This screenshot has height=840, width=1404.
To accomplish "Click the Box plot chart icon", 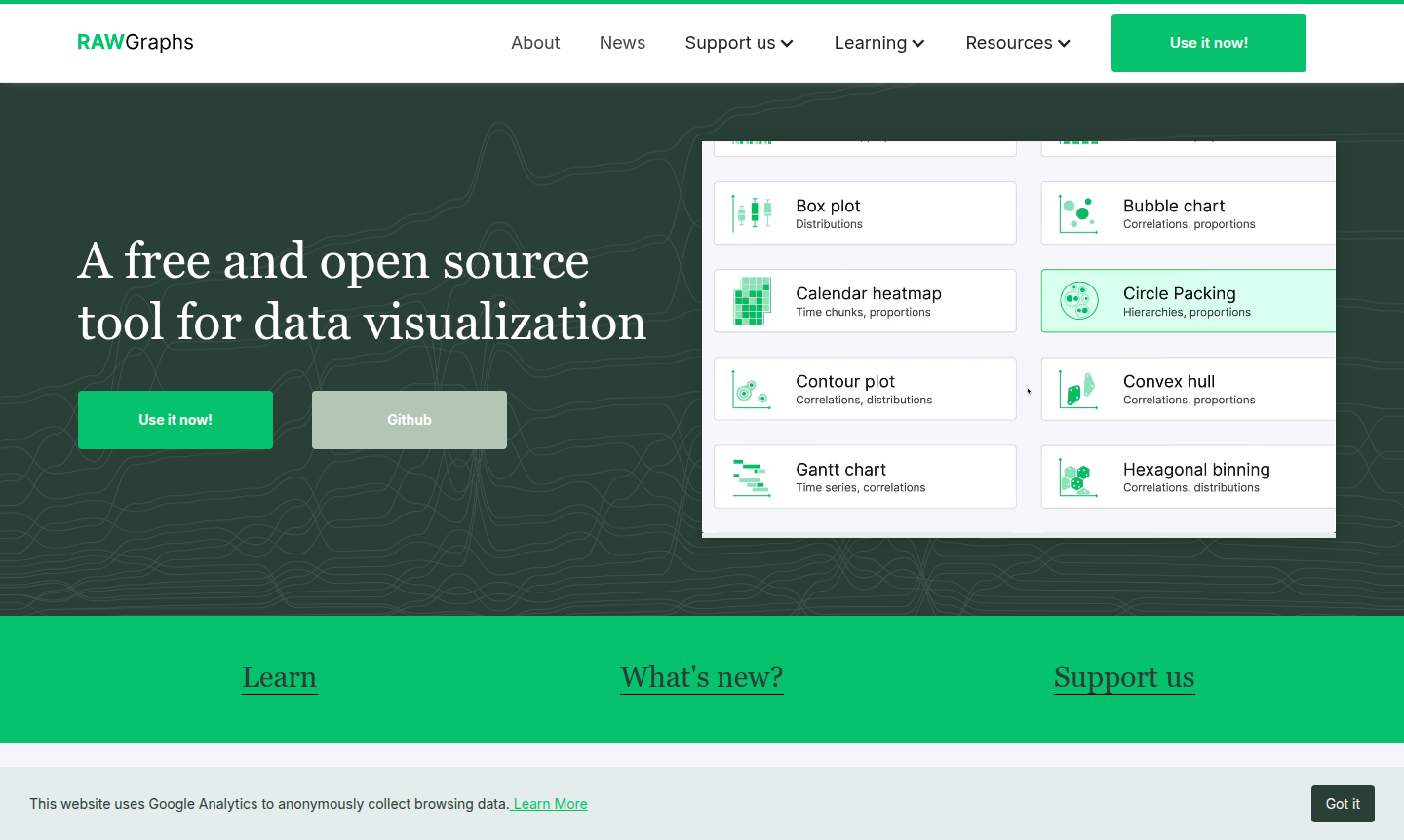I will click(x=752, y=212).
